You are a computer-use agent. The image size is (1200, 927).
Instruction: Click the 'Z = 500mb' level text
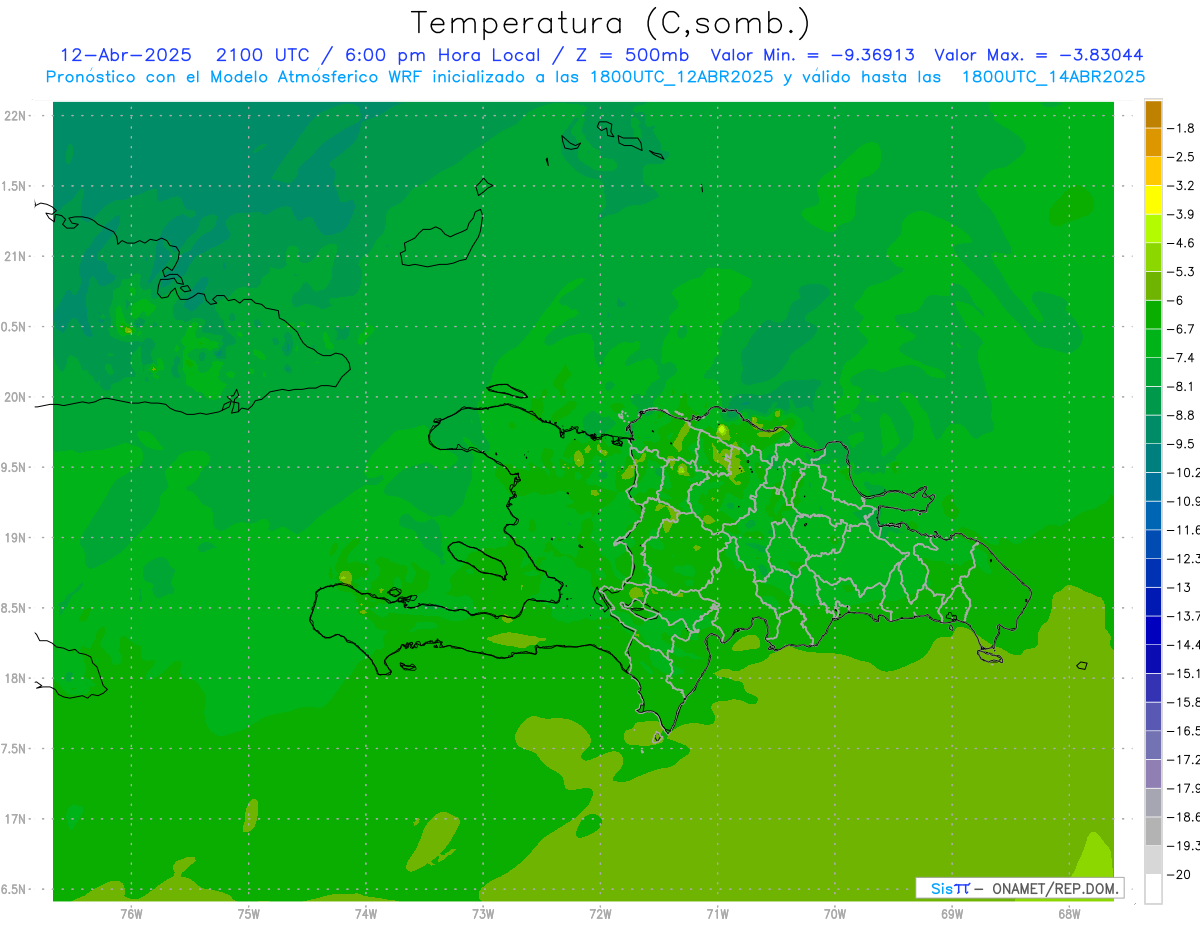tap(633, 55)
